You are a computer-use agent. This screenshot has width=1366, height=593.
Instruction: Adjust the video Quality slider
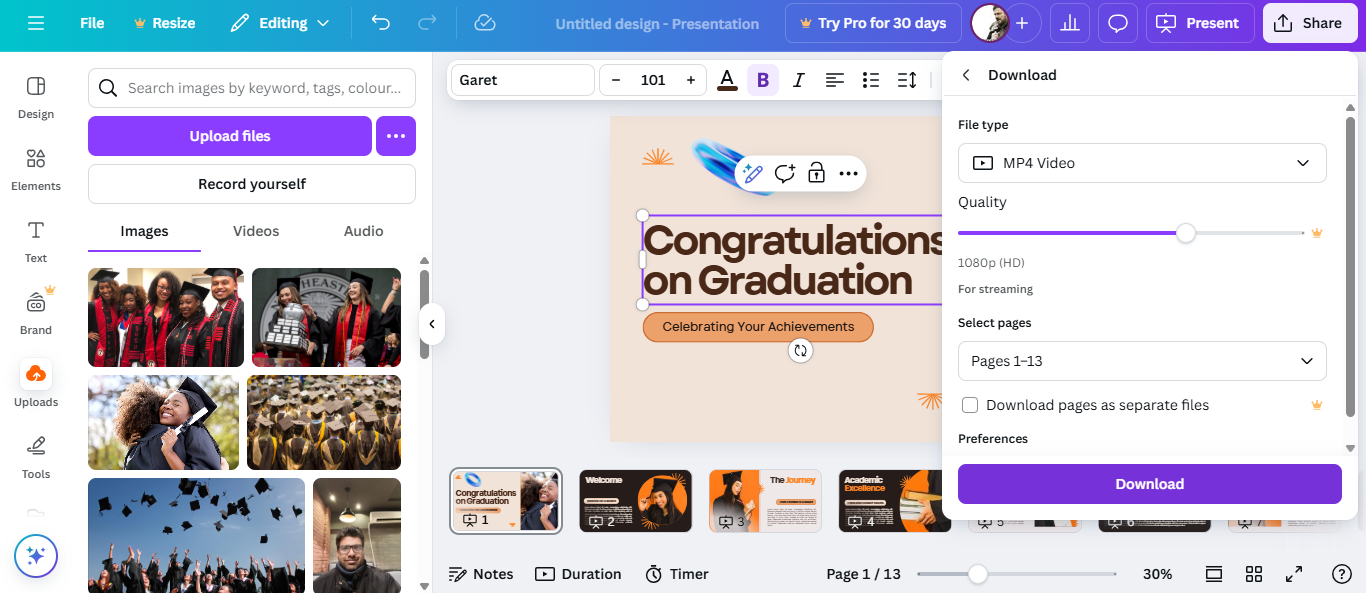point(1186,233)
